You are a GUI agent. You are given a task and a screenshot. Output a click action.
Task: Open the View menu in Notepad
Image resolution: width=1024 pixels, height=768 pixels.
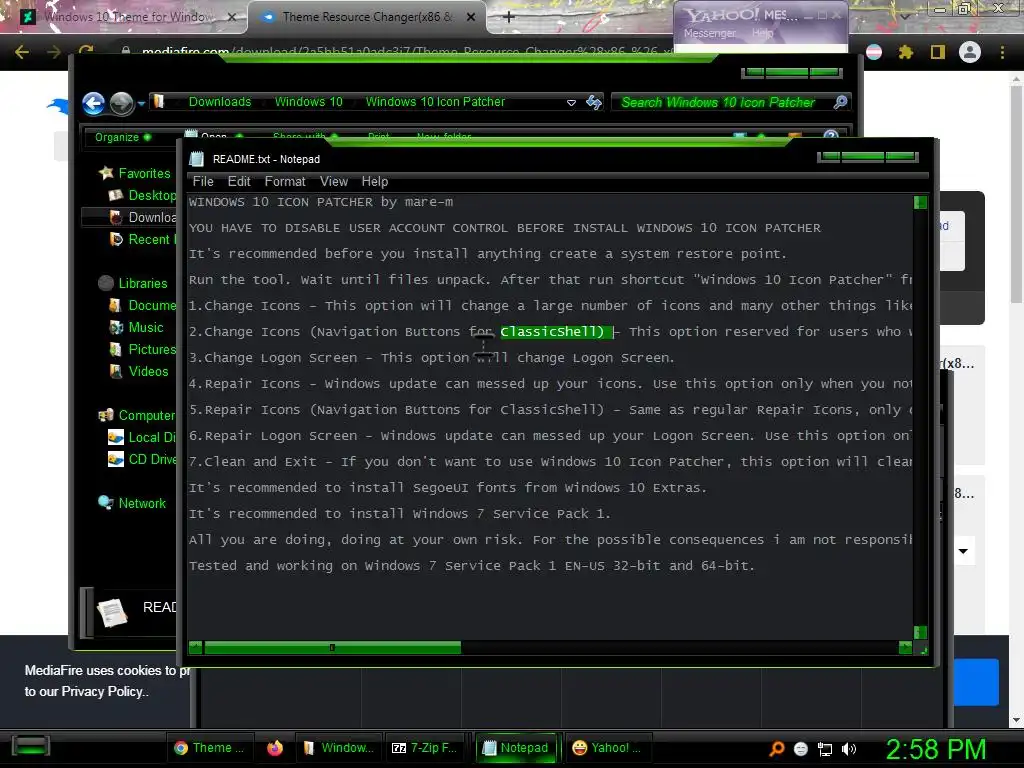tap(334, 182)
